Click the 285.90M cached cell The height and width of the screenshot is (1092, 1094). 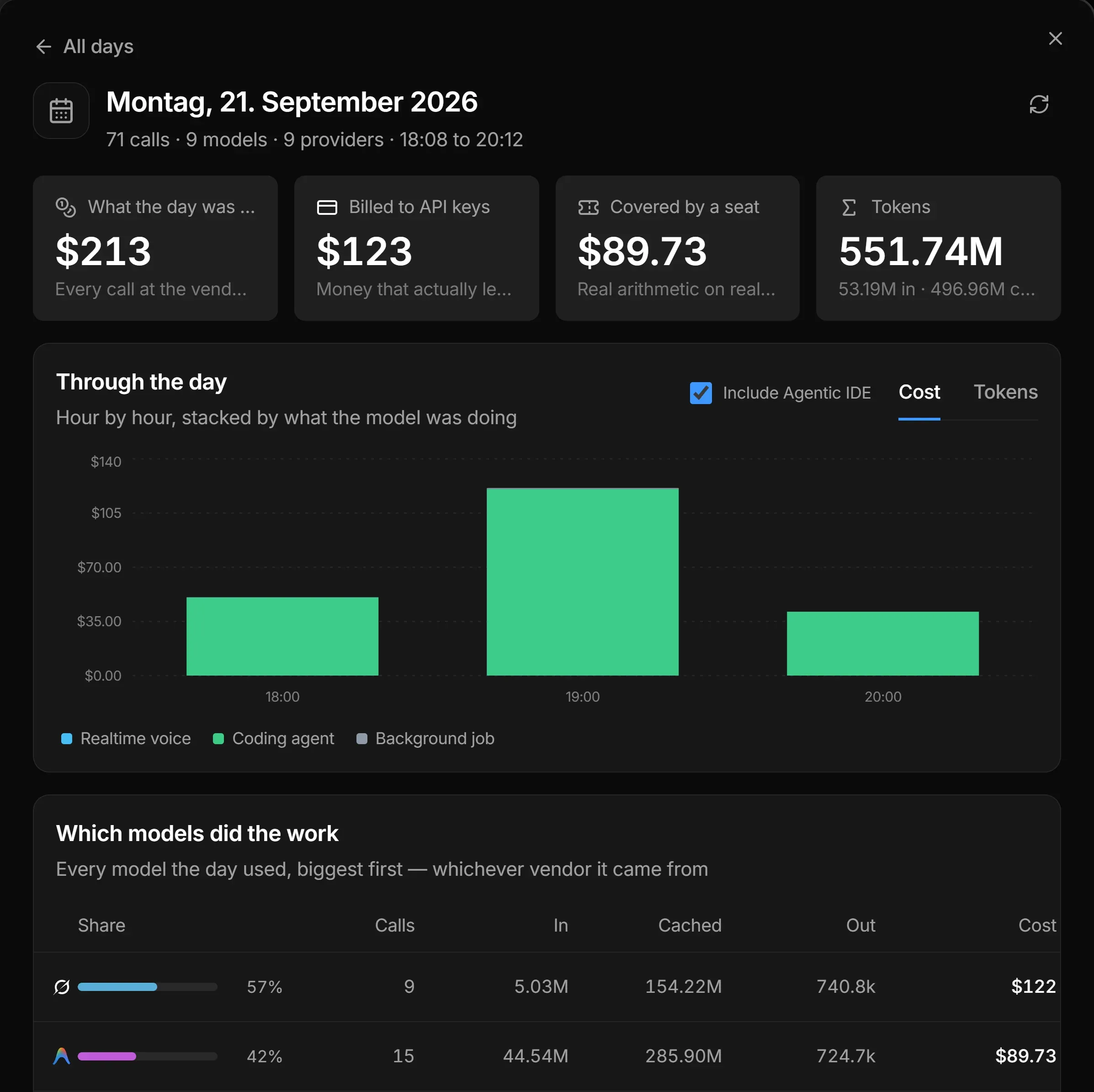click(684, 1056)
